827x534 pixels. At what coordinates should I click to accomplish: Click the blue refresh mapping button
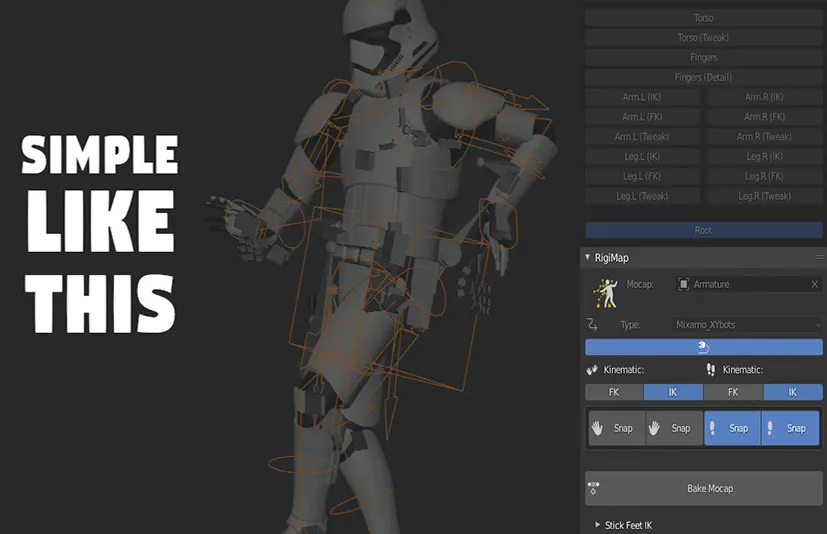(x=704, y=347)
